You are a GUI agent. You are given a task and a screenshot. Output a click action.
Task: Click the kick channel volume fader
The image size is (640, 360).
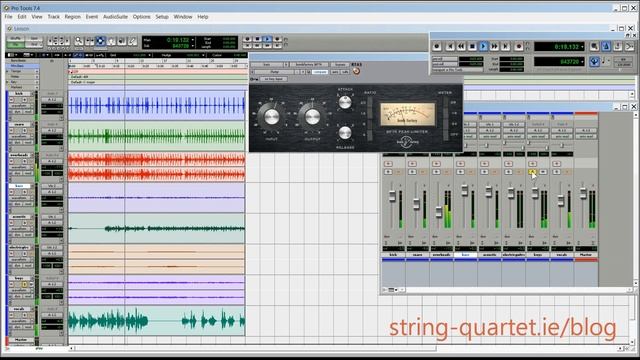click(x=392, y=196)
